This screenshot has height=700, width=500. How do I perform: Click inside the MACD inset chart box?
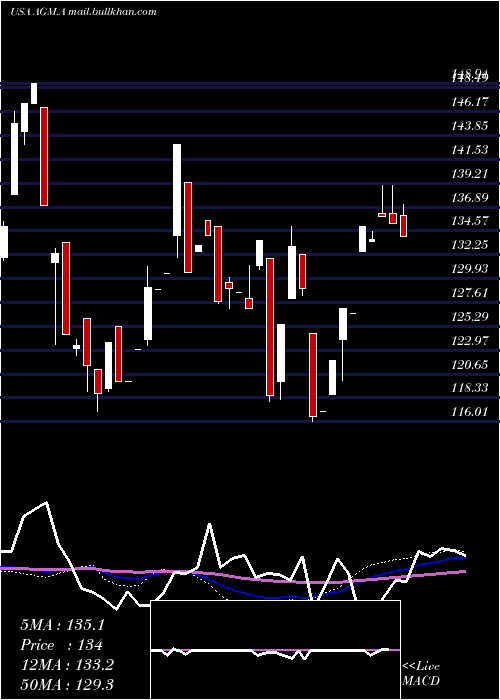275,650
